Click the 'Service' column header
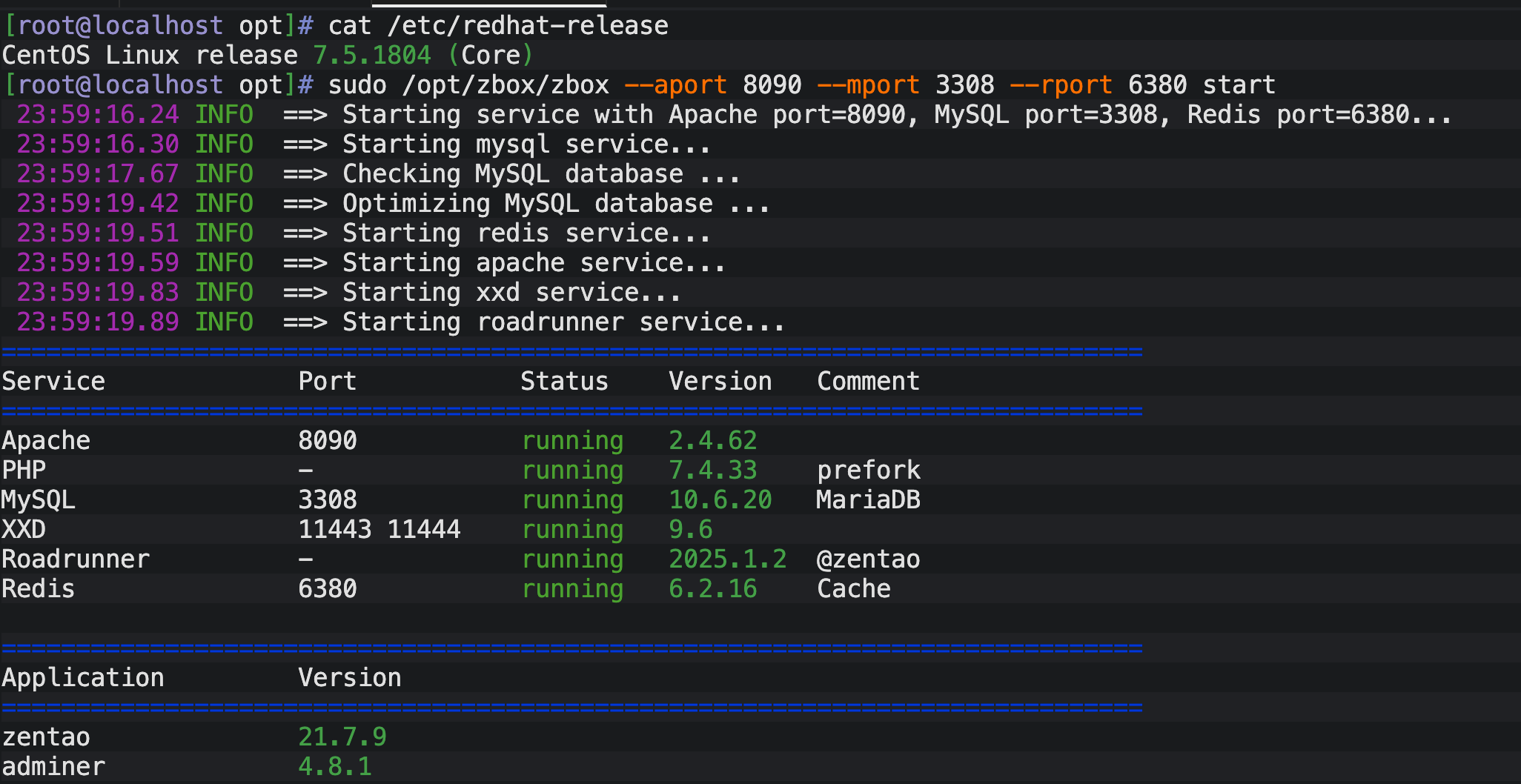This screenshot has height=784, width=1521. point(53,382)
